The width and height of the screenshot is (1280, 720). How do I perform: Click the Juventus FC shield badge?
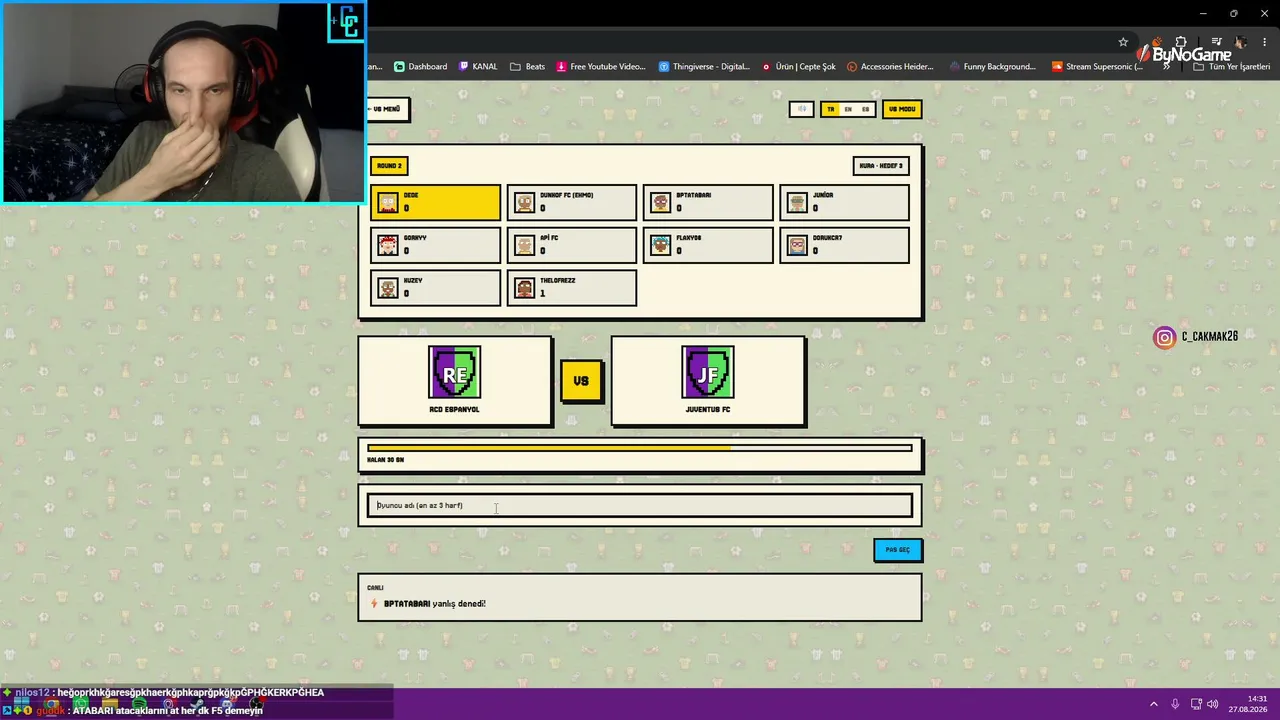(708, 372)
